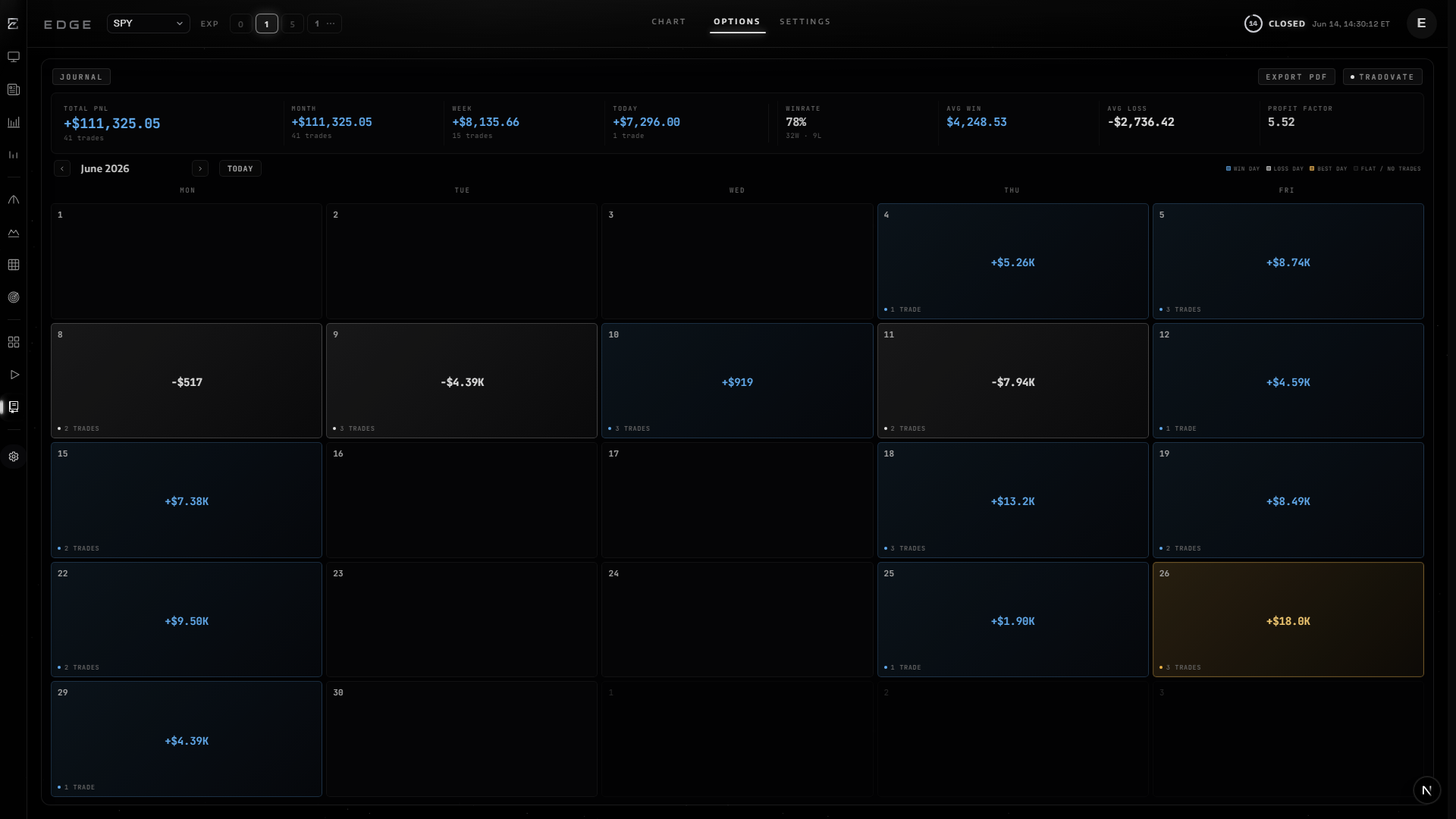Open the gear settings sidebar icon
This screenshot has width=1456, height=819.
pyautogui.click(x=14, y=457)
